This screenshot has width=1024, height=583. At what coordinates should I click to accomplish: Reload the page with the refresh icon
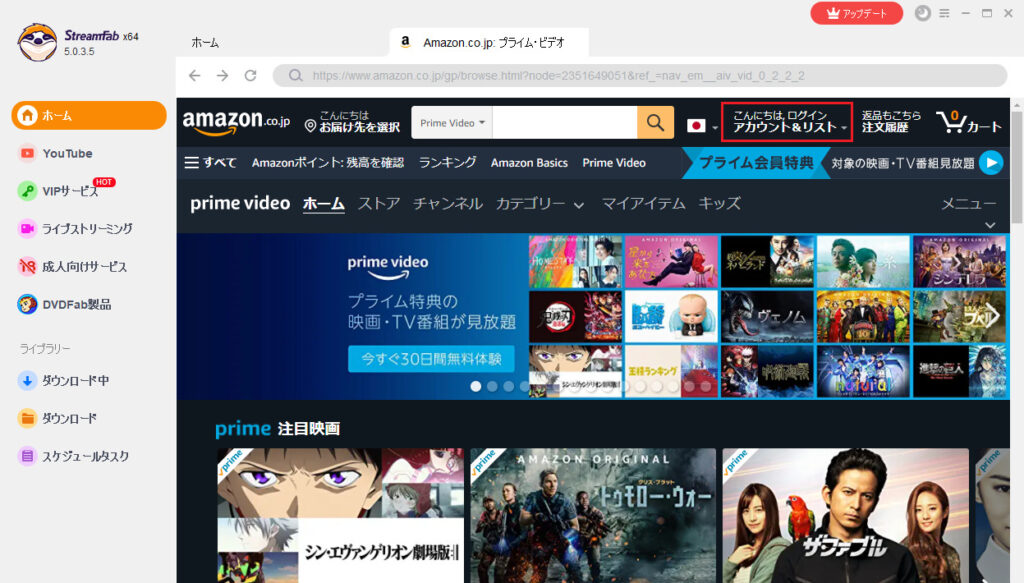(x=251, y=76)
